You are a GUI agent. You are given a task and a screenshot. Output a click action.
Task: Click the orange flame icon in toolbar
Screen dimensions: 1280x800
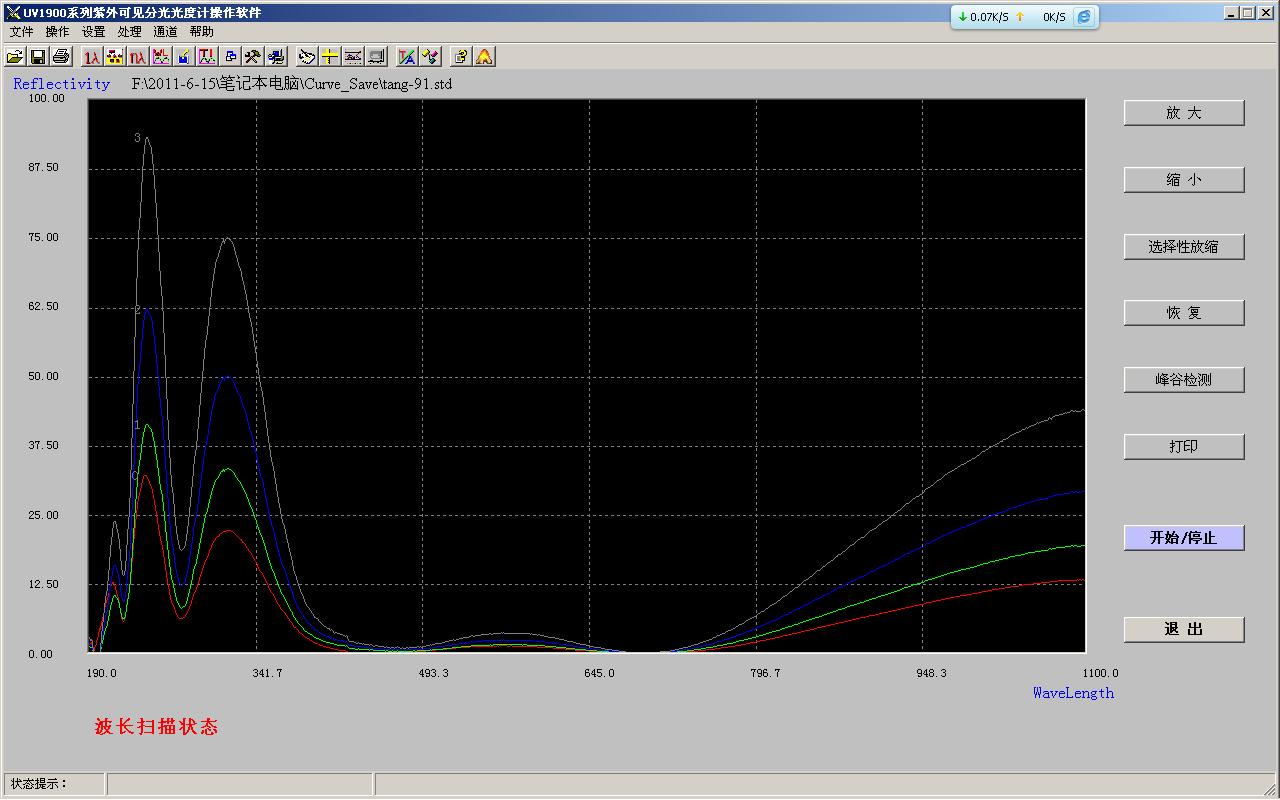point(484,57)
